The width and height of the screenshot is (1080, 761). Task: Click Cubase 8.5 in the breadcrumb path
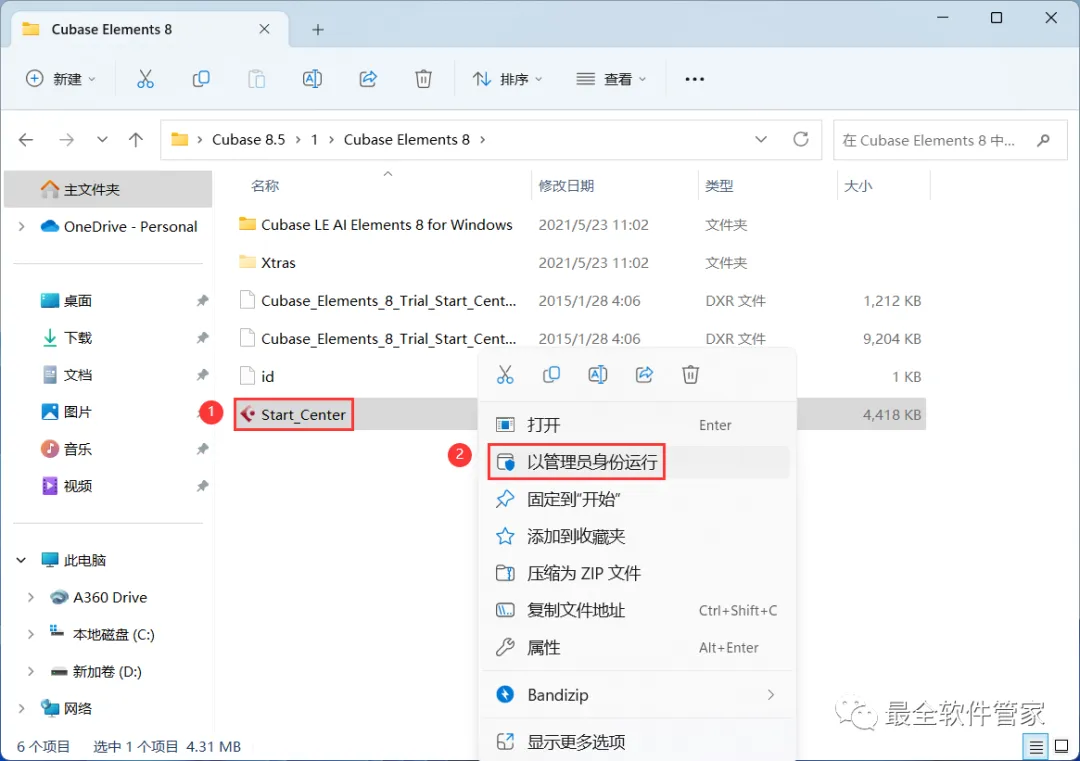[248, 140]
